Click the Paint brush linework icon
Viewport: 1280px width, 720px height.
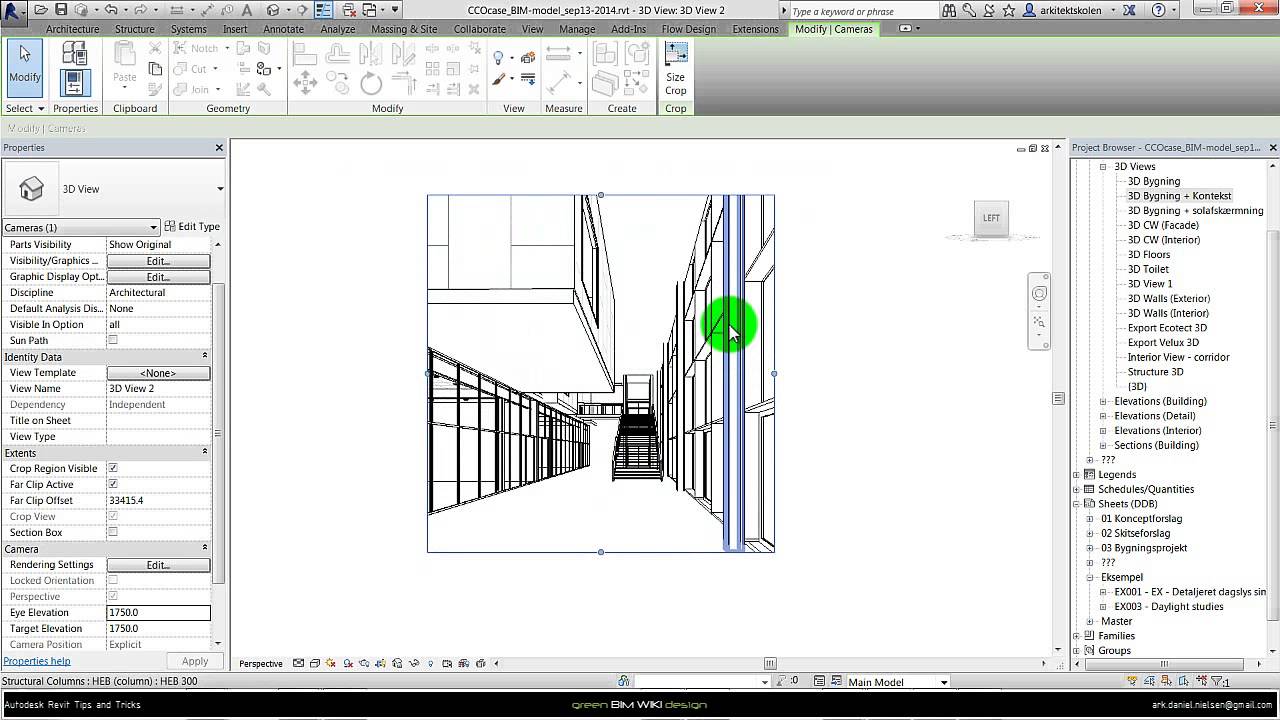point(499,79)
